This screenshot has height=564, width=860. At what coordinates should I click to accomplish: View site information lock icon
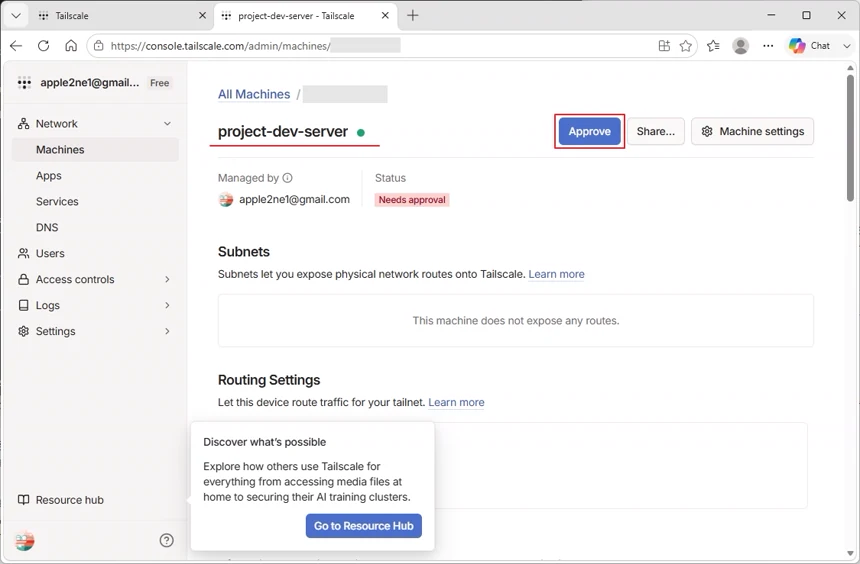(x=99, y=46)
